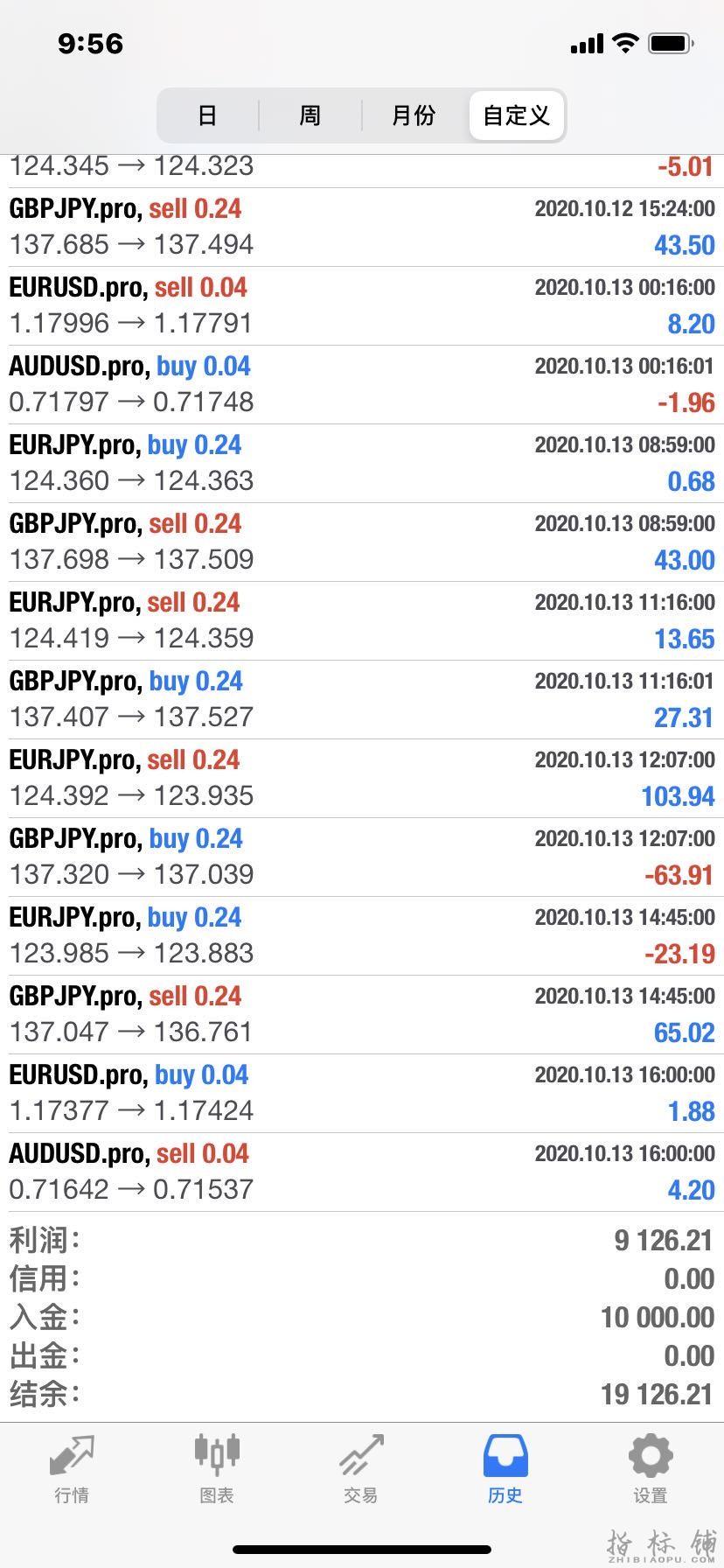The image size is (724, 1568).
Task: Open the AUDUSD.pro sell trade with 4.20 profit
Action: coord(362,1172)
